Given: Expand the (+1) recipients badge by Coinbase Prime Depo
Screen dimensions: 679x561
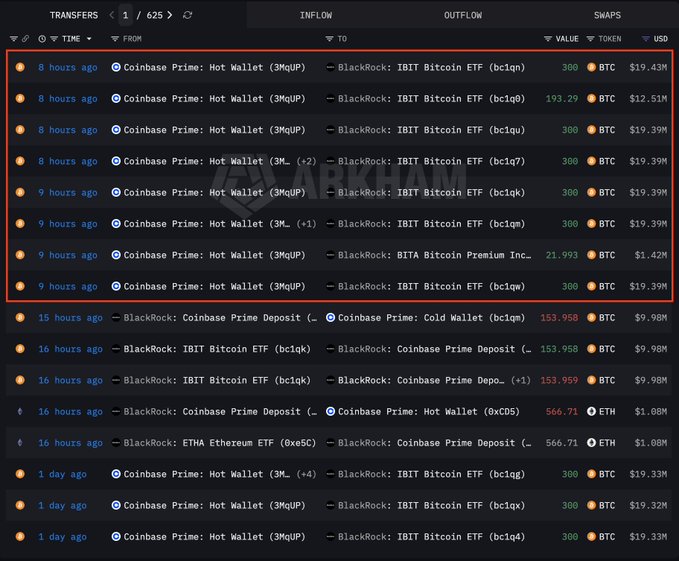Looking at the screenshot, I should [521, 380].
